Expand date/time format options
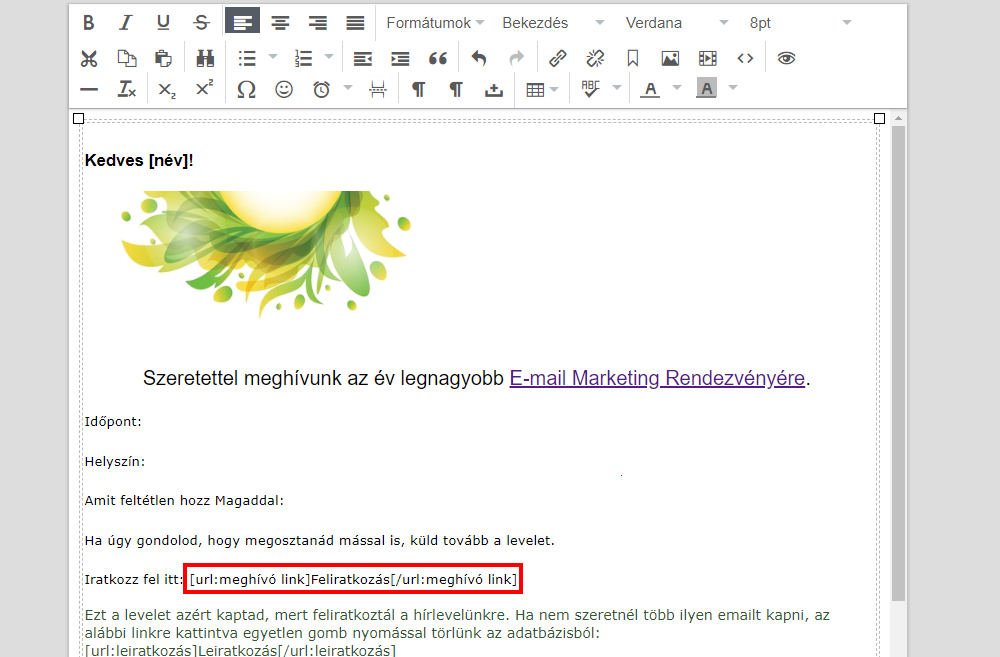 click(348, 87)
